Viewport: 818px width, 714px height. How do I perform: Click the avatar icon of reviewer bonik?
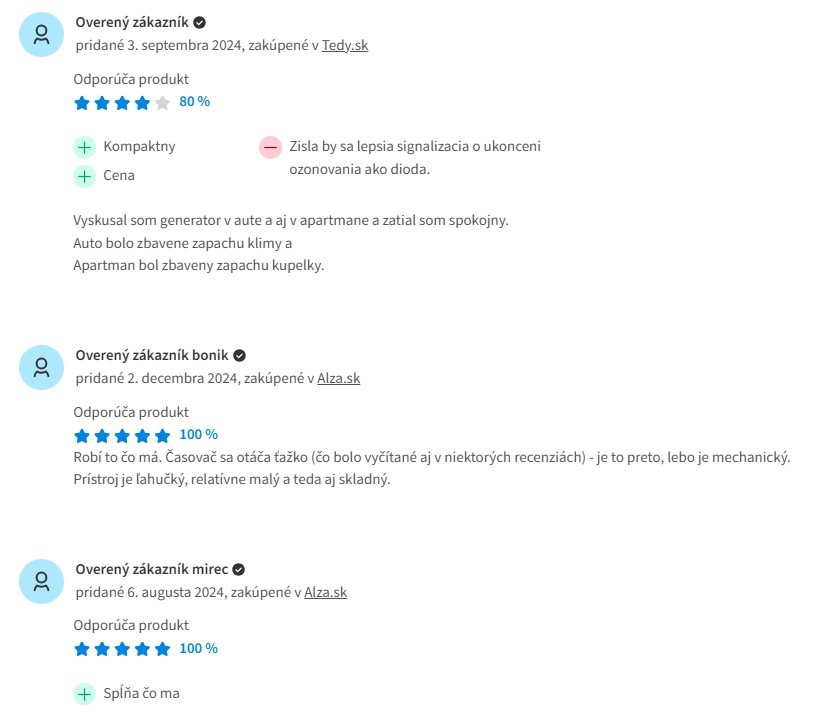(41, 367)
